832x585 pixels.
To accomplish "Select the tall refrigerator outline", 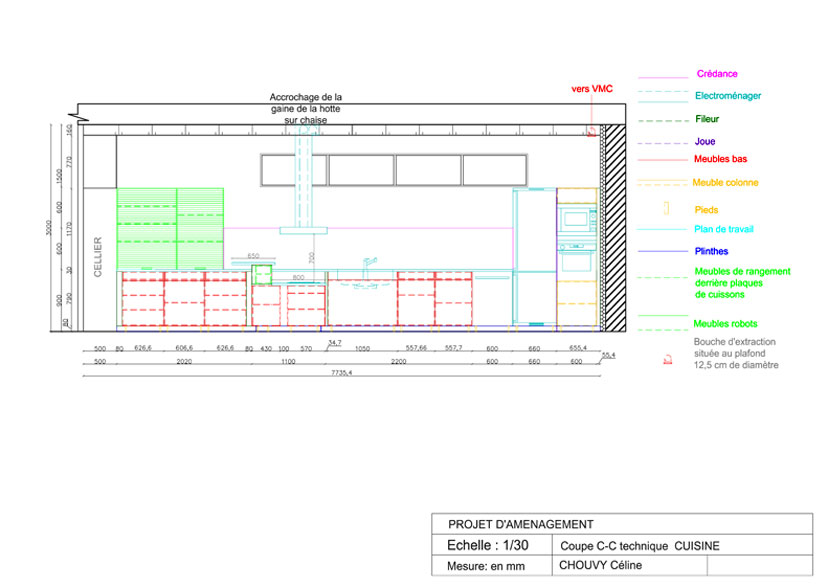I will pyautogui.click(x=534, y=257).
